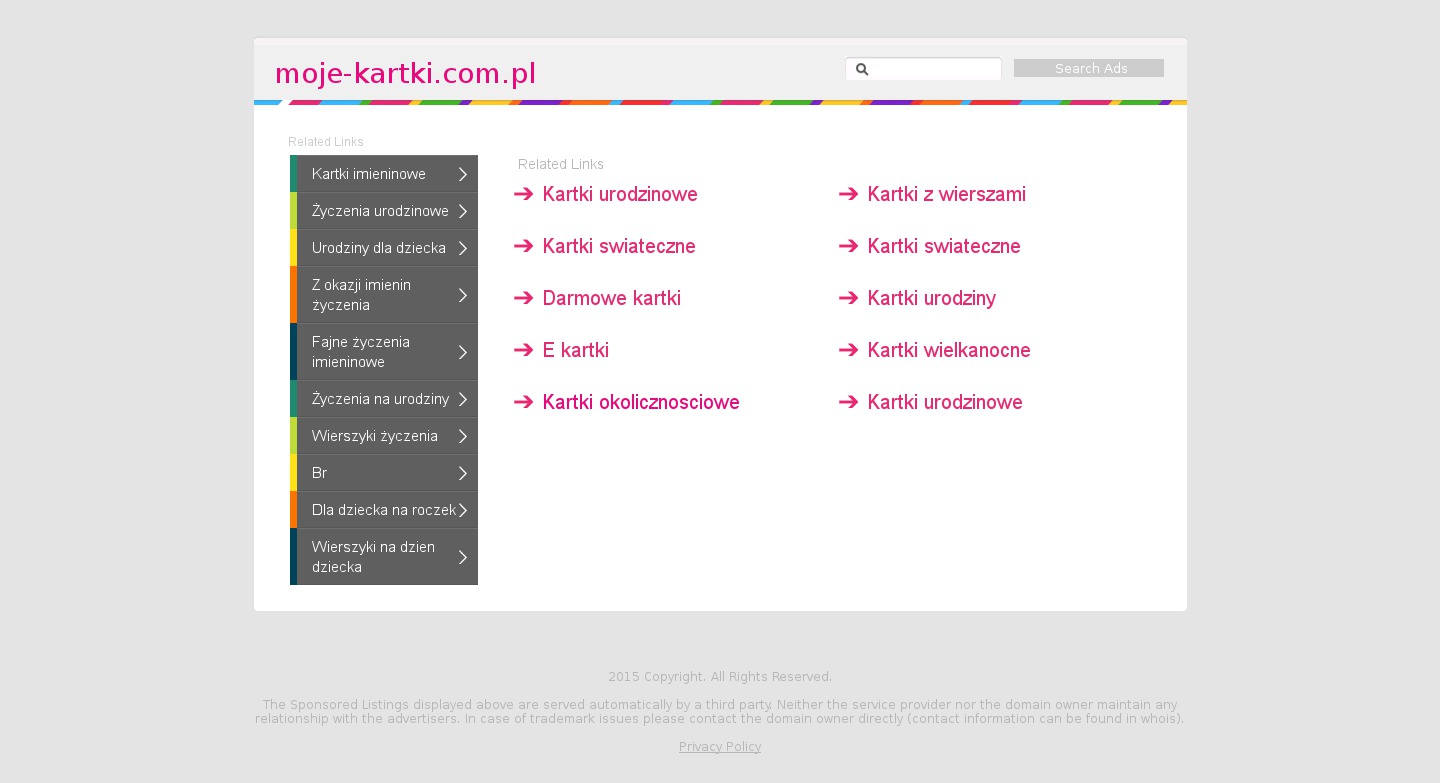1440x783 pixels.
Task: Focus the search text input field
Action: pyautogui.click(x=934, y=69)
